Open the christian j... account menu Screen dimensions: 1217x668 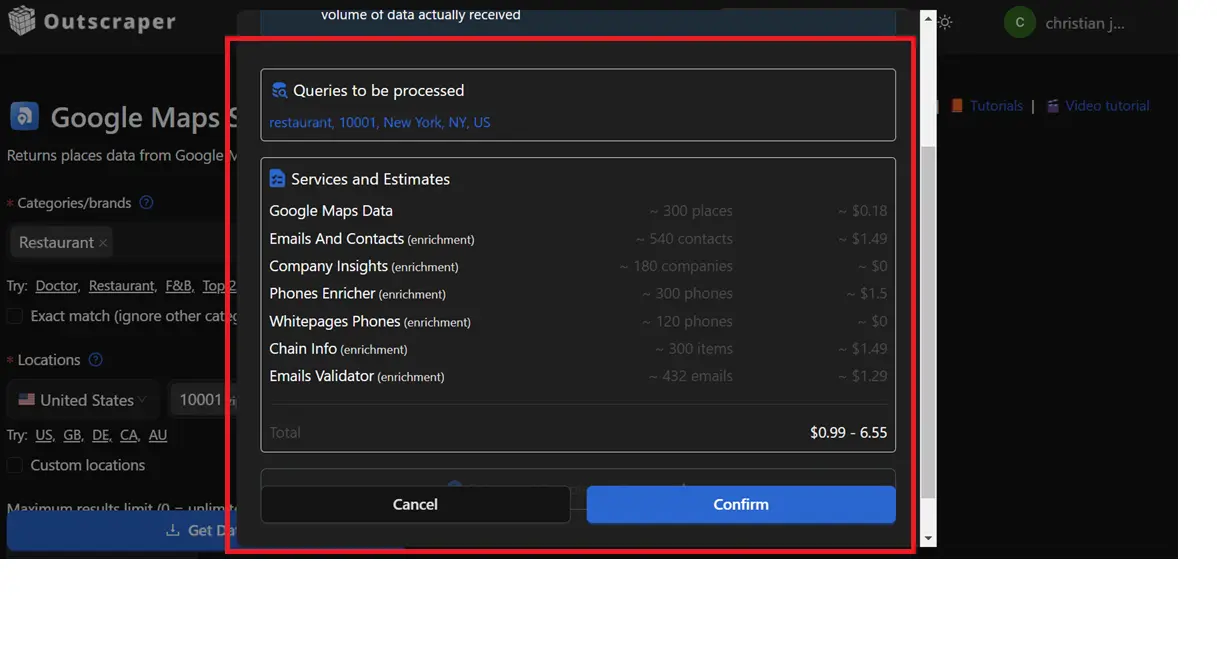(1084, 23)
